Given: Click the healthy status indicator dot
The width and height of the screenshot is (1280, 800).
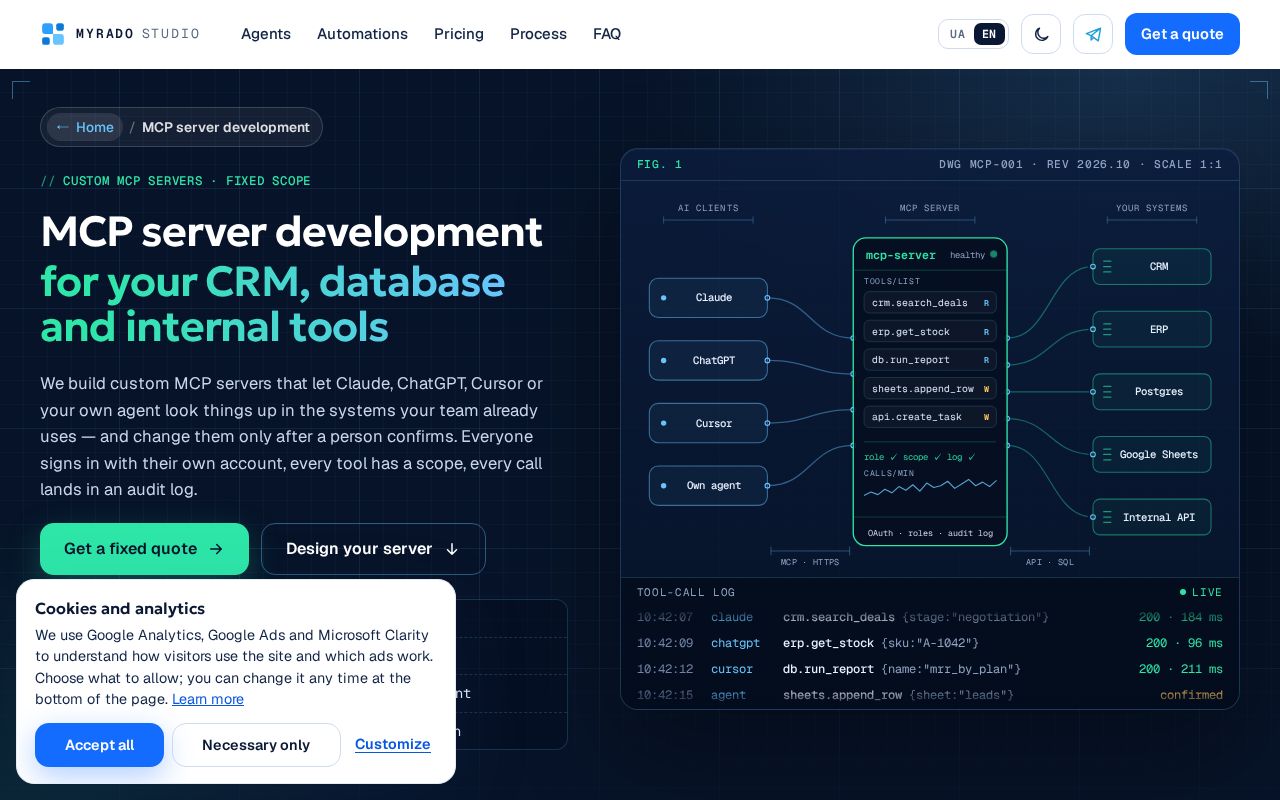Looking at the screenshot, I should pos(993,254).
